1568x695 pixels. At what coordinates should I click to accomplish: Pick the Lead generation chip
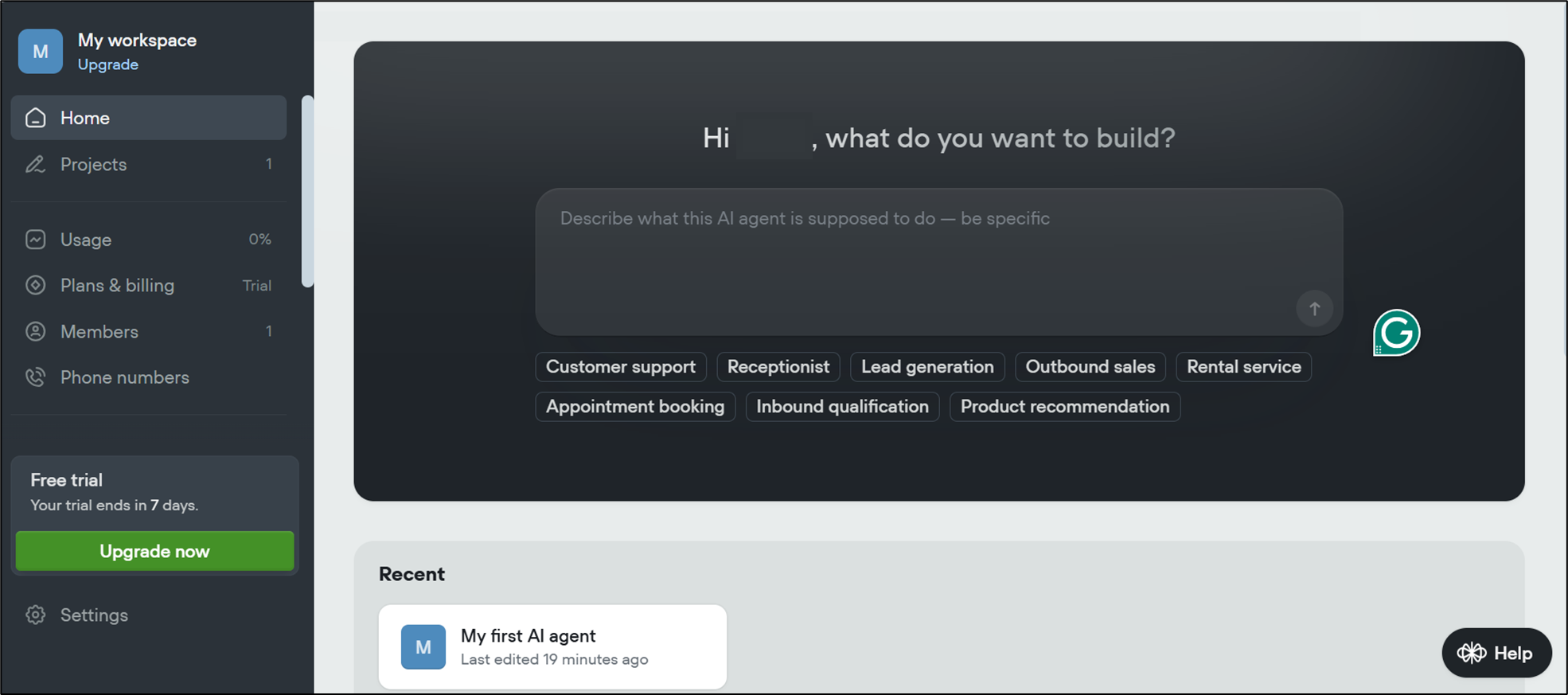point(927,367)
